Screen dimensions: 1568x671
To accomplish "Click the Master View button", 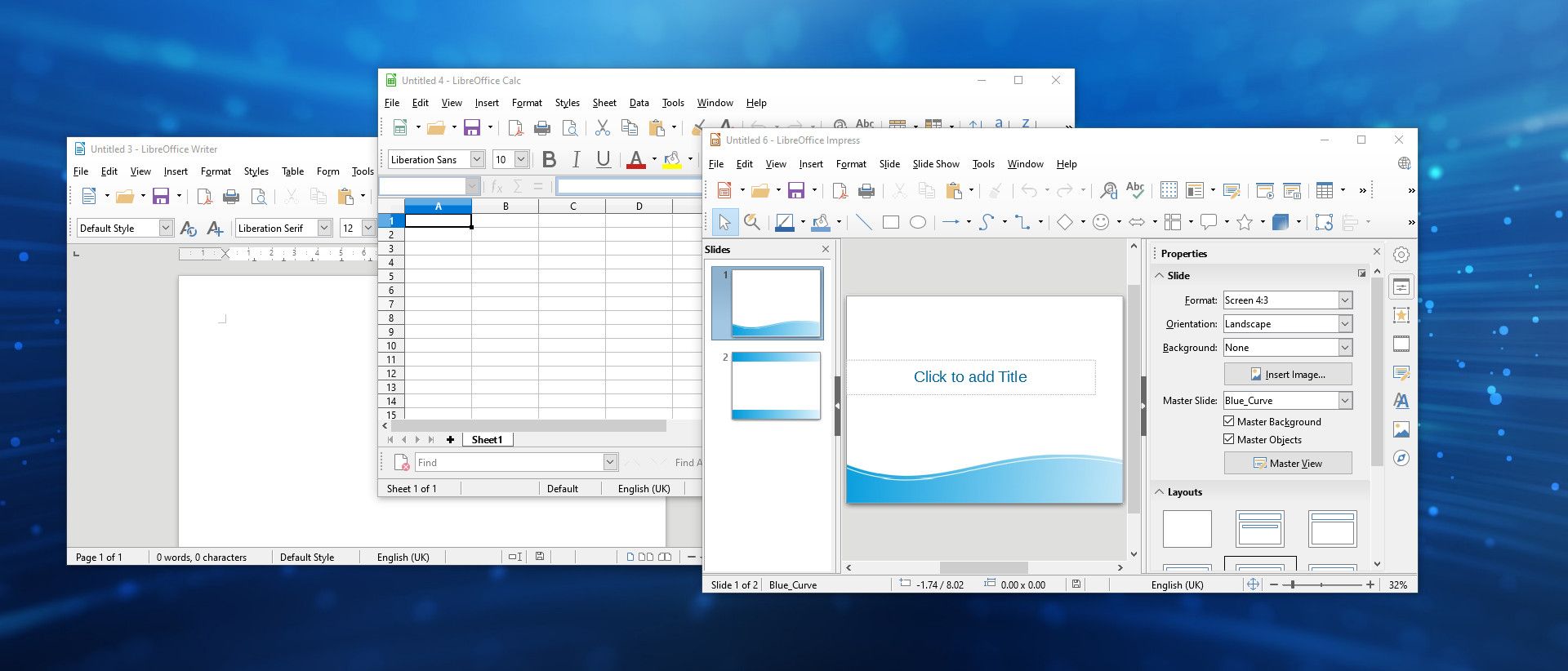I will [1288, 464].
